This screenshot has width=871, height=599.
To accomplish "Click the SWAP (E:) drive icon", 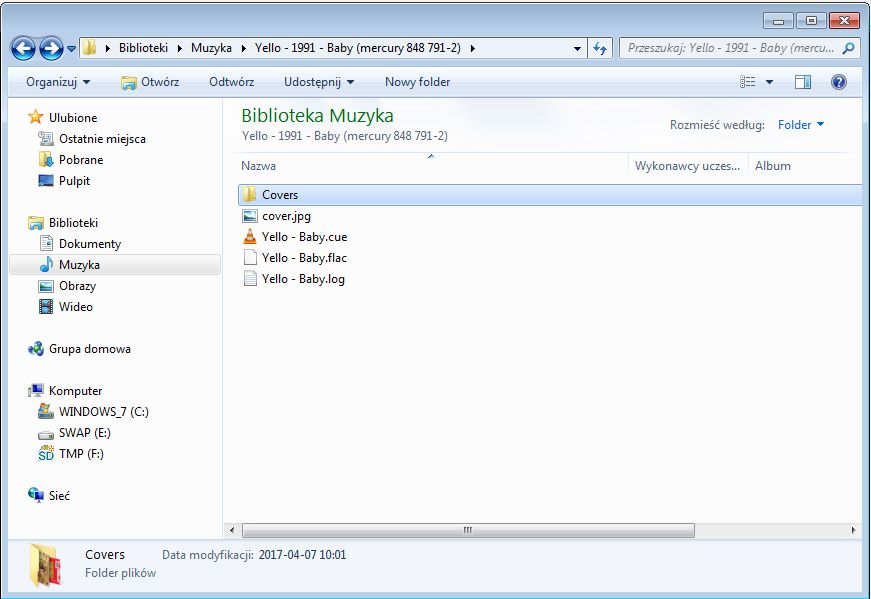I will (x=46, y=433).
